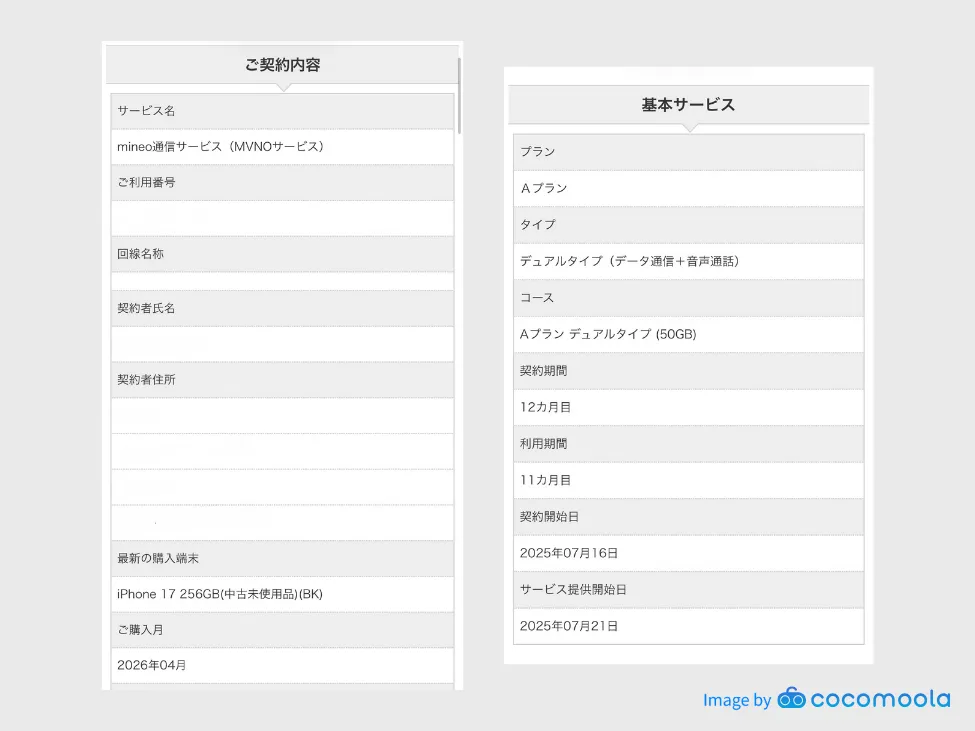This screenshot has height=731, width=975.
Task: Click the 基本サービス section header
Action: point(688,105)
